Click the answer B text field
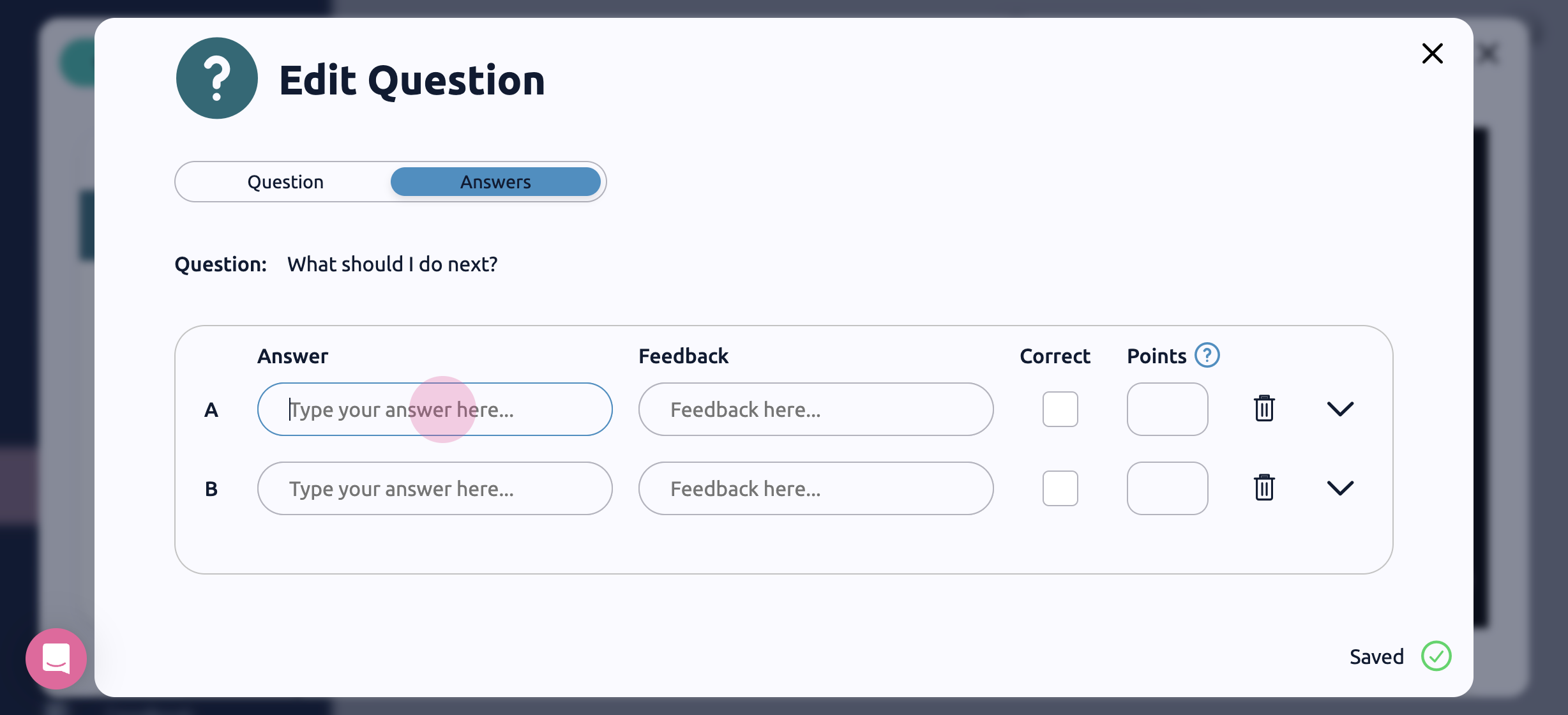The image size is (1568, 715). click(x=434, y=488)
